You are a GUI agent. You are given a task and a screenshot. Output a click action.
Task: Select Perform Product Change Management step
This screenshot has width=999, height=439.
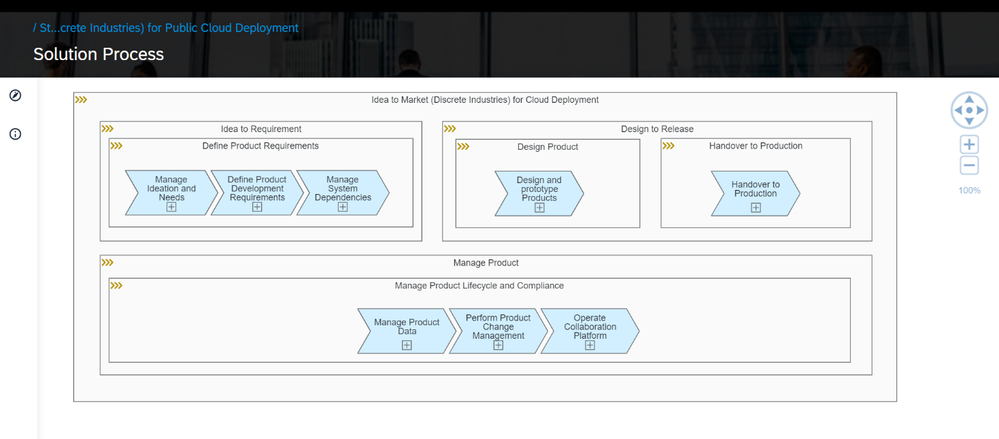498,331
